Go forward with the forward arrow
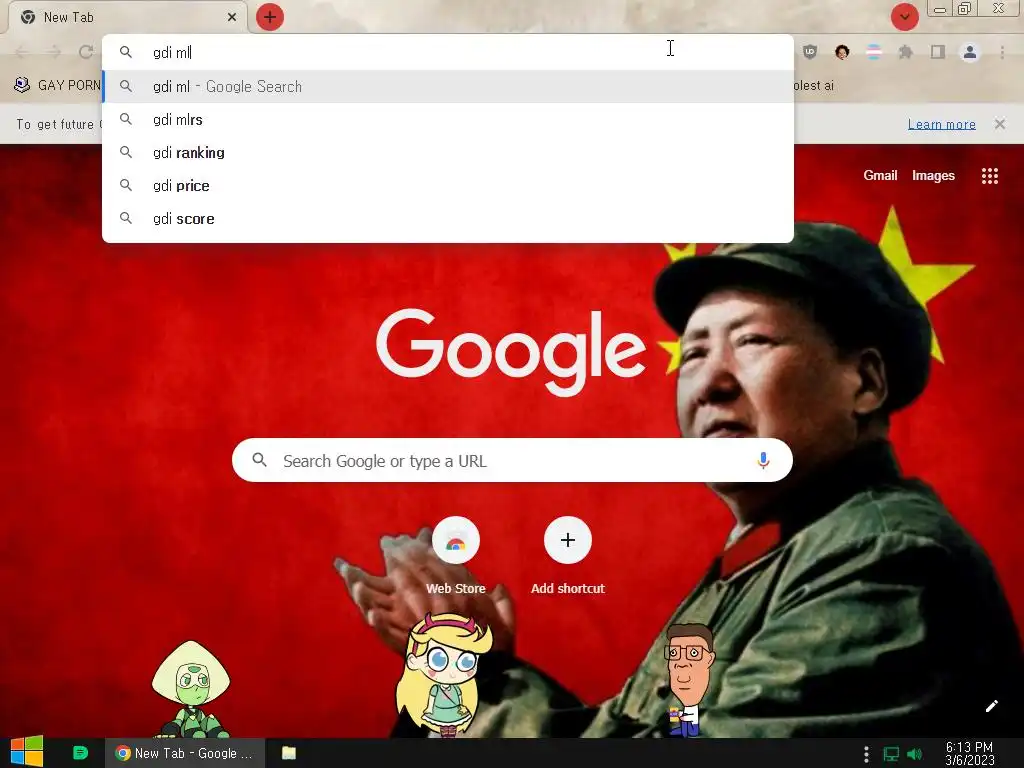1024x768 pixels. 54,52
